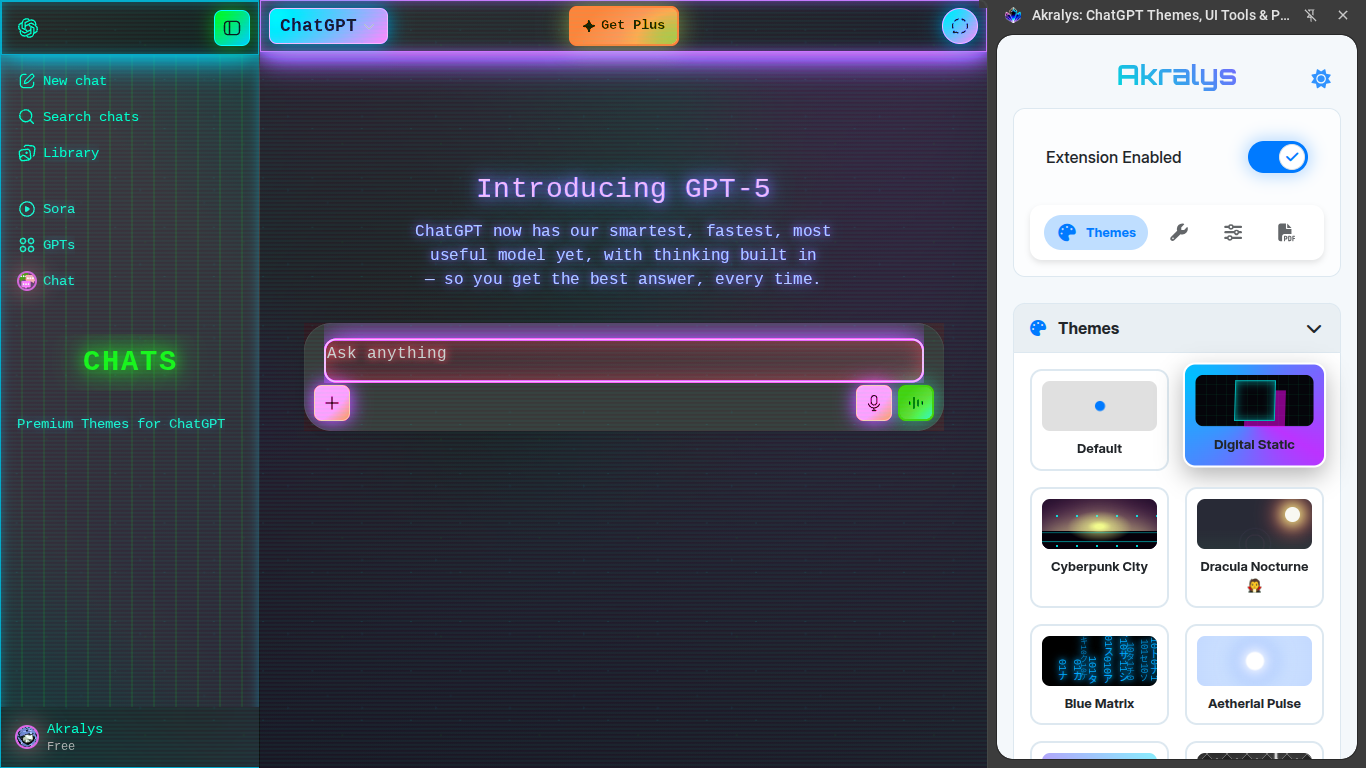Viewport: 1366px width, 768px height.
Task: Apply the Cyberpunk City theme
Action: pyautogui.click(x=1099, y=547)
